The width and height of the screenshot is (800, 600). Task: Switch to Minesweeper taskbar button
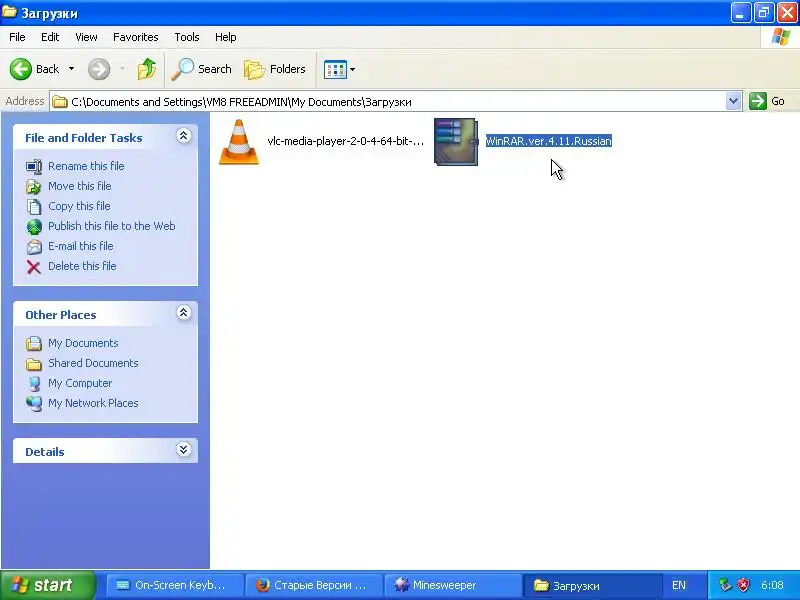(453, 585)
